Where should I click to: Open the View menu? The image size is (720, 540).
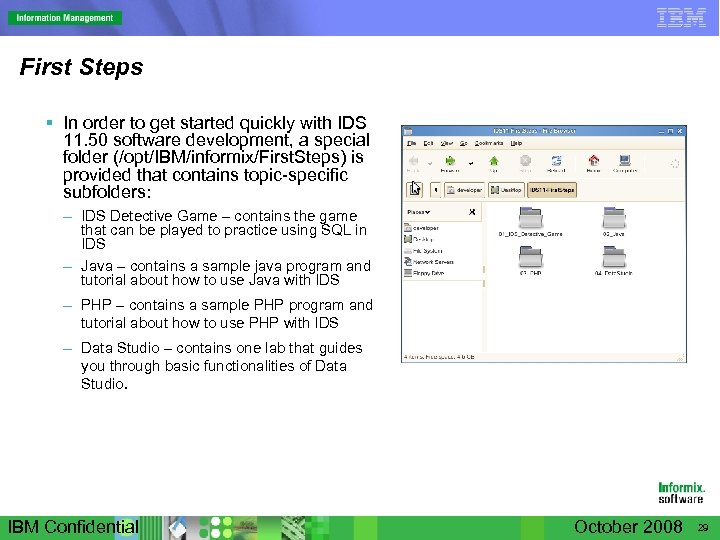(446, 143)
